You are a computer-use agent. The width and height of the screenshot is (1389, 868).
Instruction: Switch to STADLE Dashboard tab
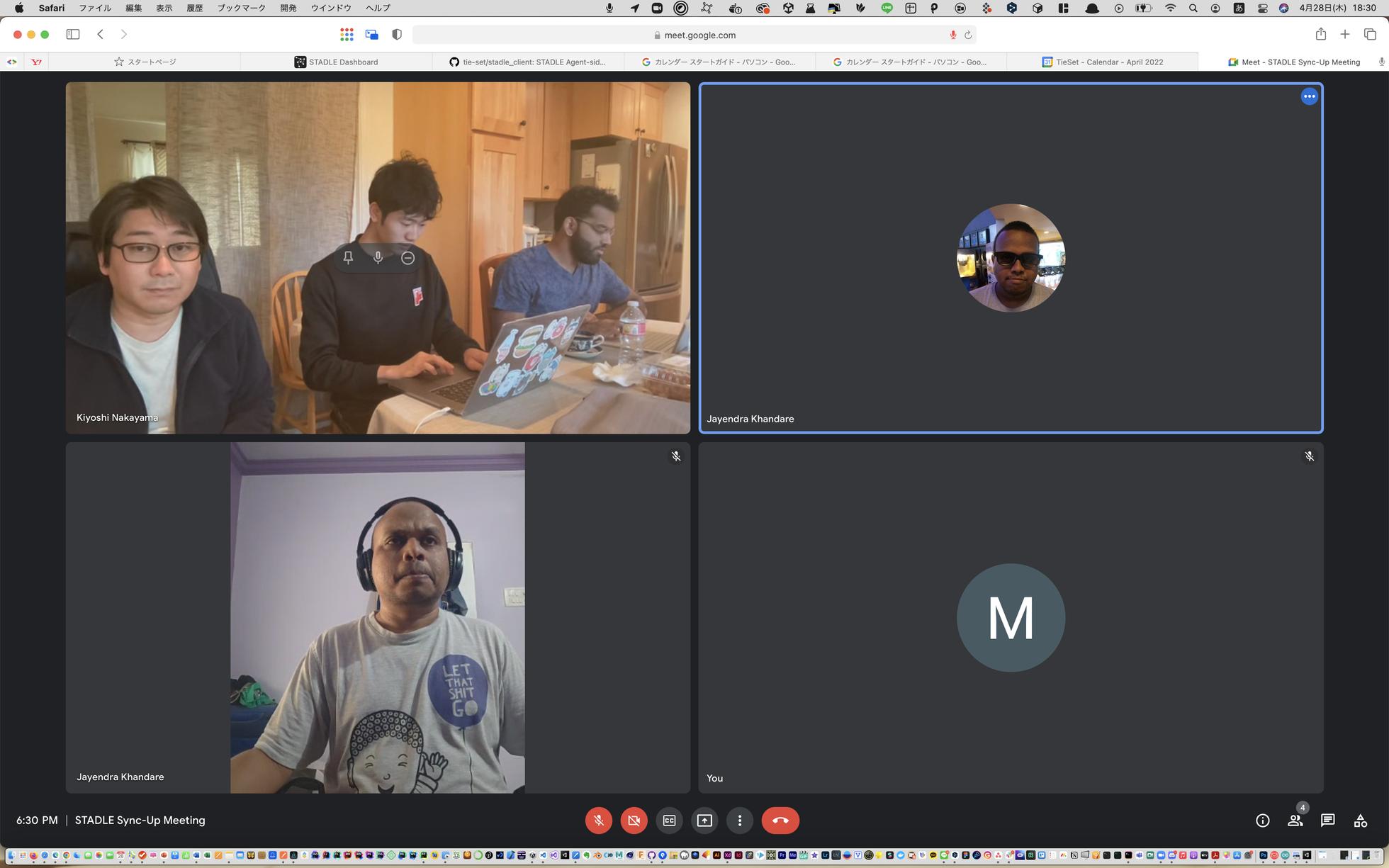coord(336,62)
